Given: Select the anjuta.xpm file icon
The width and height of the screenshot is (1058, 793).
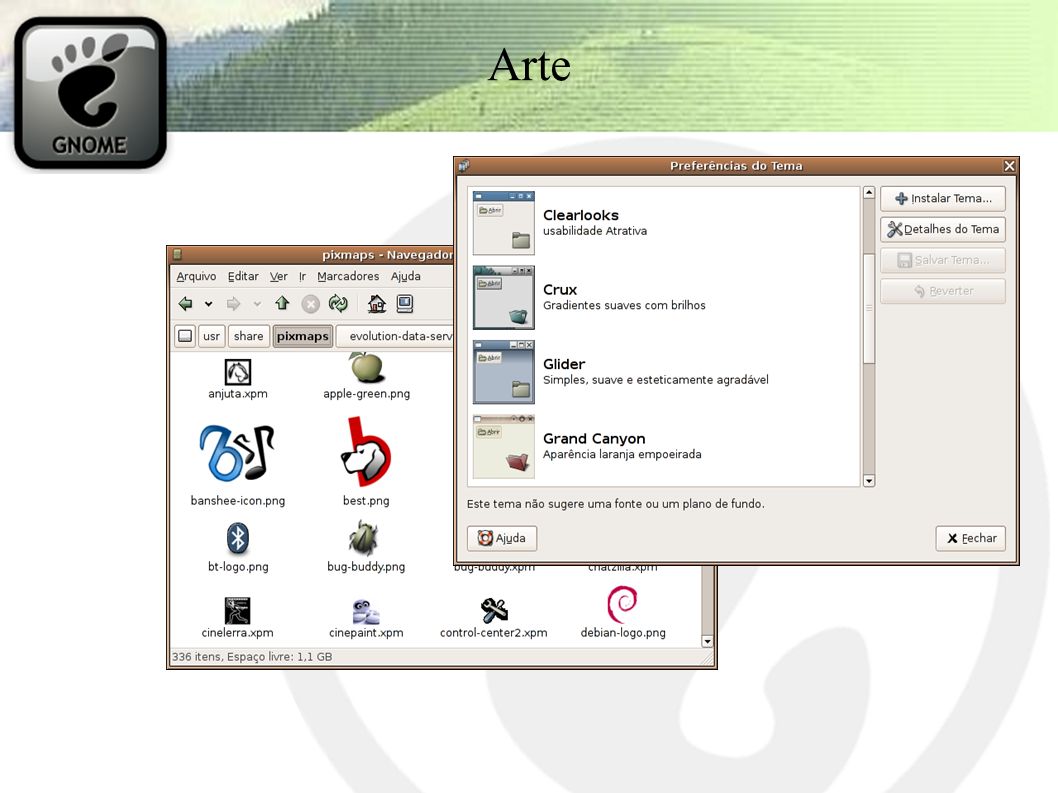Looking at the screenshot, I should 238,371.
